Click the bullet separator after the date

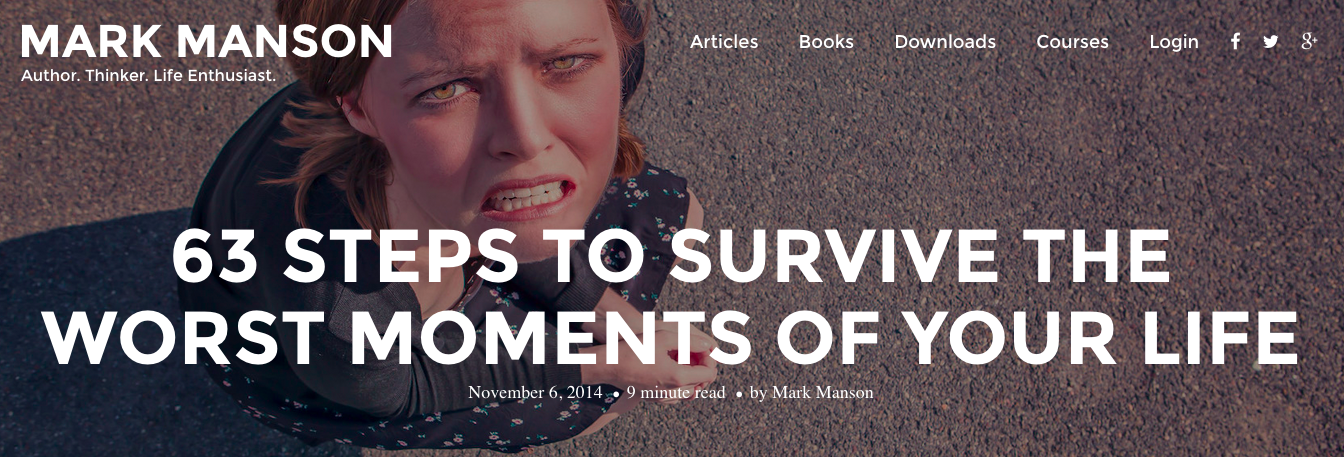coord(616,394)
